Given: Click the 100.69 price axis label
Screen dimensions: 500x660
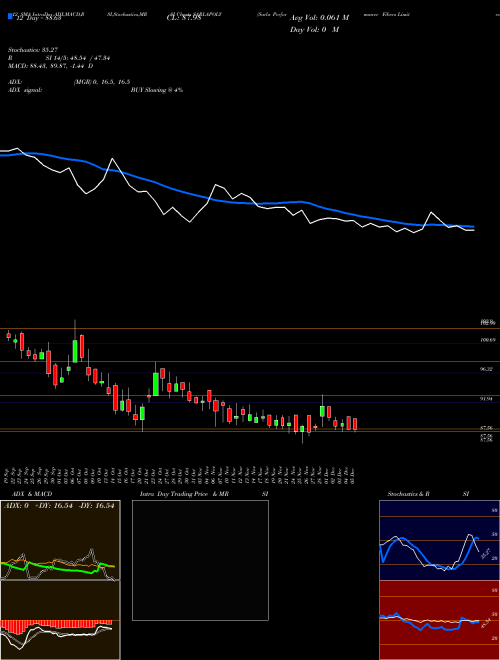Looking at the screenshot, I should pyautogui.click(x=488, y=340).
